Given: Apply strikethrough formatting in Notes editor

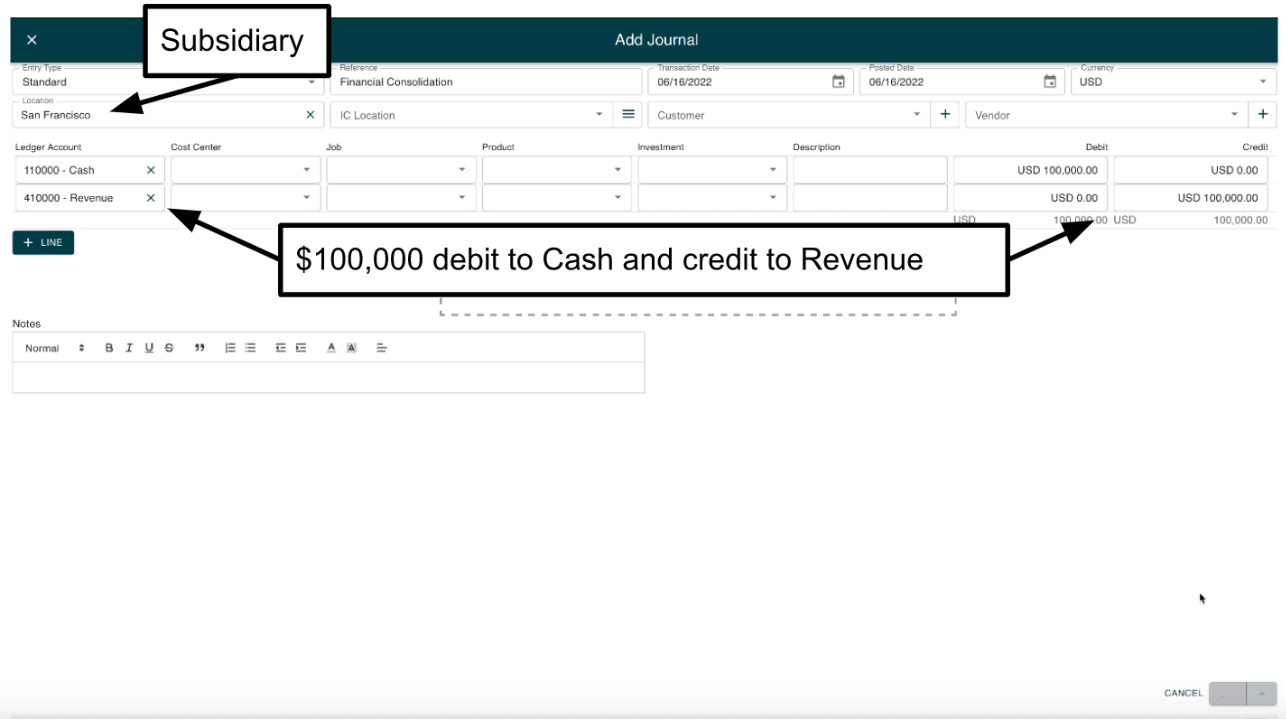Looking at the screenshot, I should [x=167, y=347].
